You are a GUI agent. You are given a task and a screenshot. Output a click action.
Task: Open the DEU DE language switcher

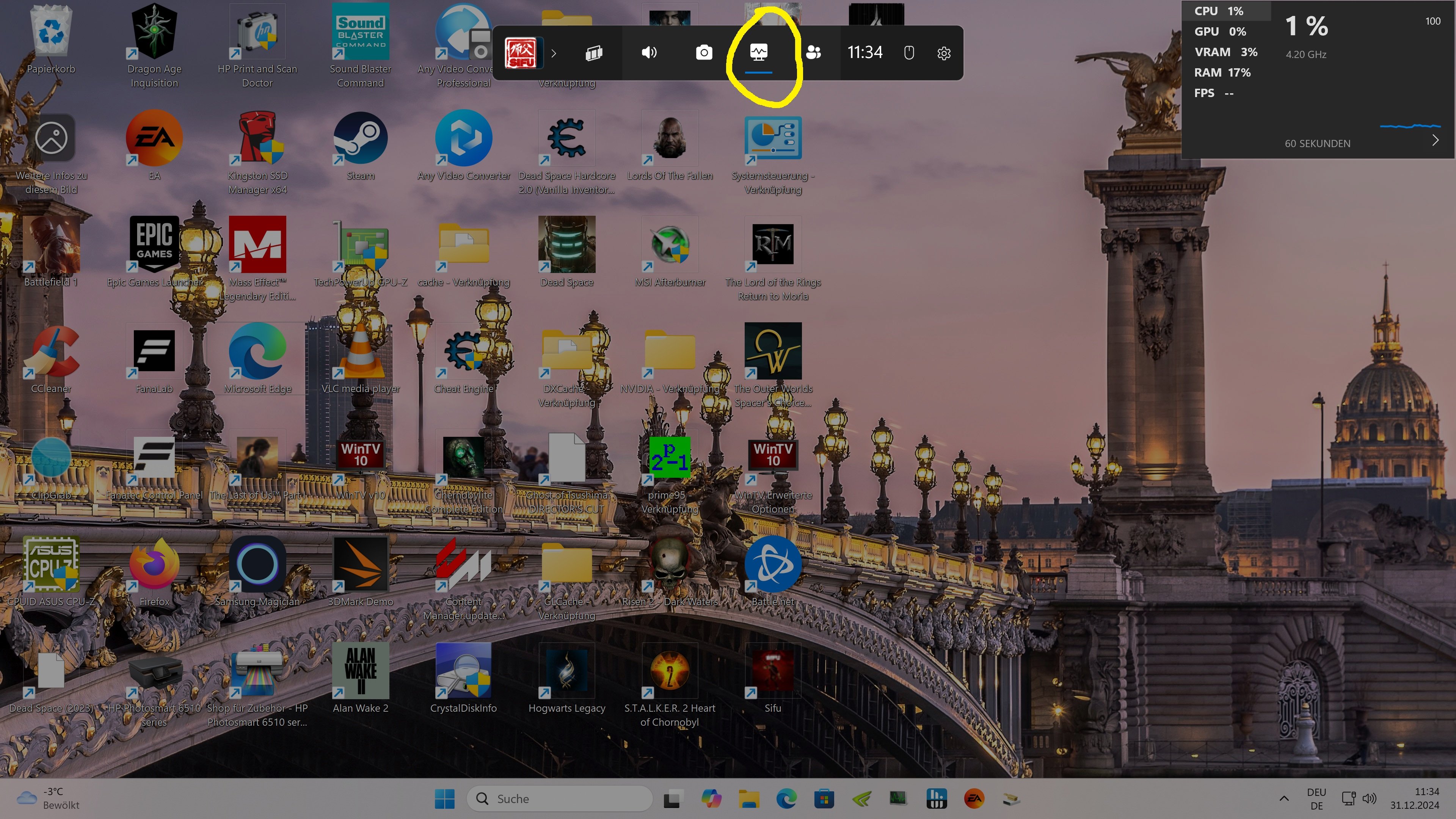coord(1316,799)
